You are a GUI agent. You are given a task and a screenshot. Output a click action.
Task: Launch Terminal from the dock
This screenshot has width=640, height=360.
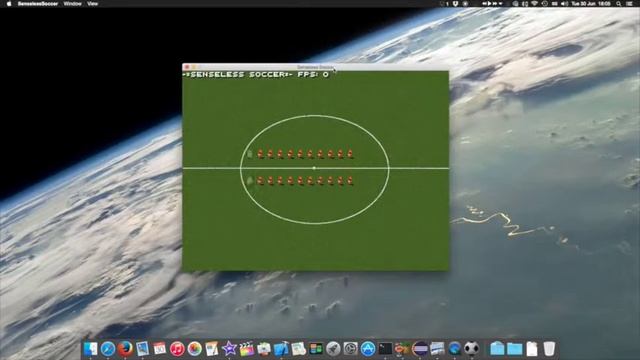click(385, 349)
